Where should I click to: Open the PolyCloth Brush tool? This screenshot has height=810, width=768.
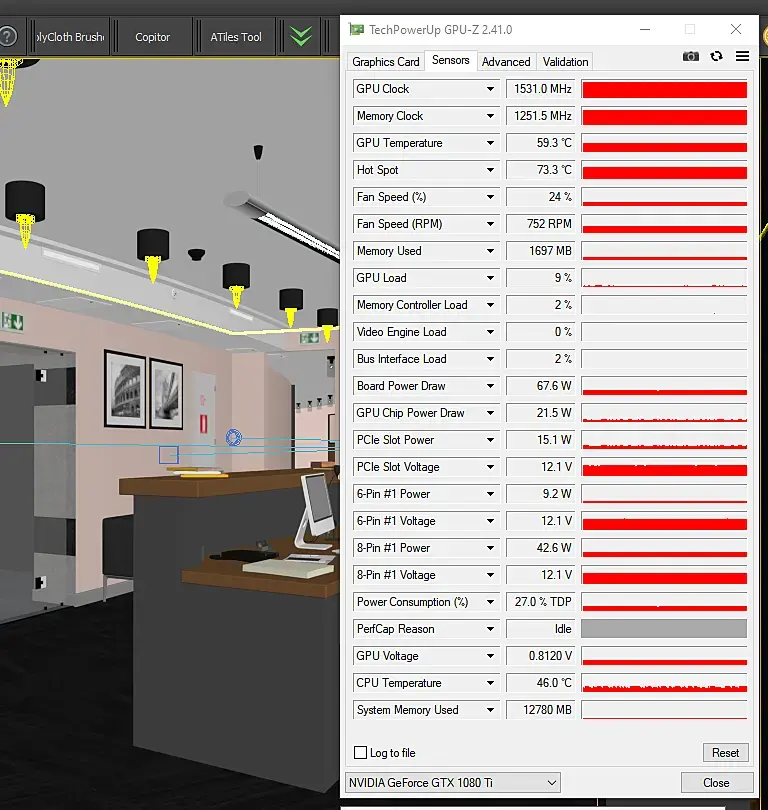click(70, 37)
